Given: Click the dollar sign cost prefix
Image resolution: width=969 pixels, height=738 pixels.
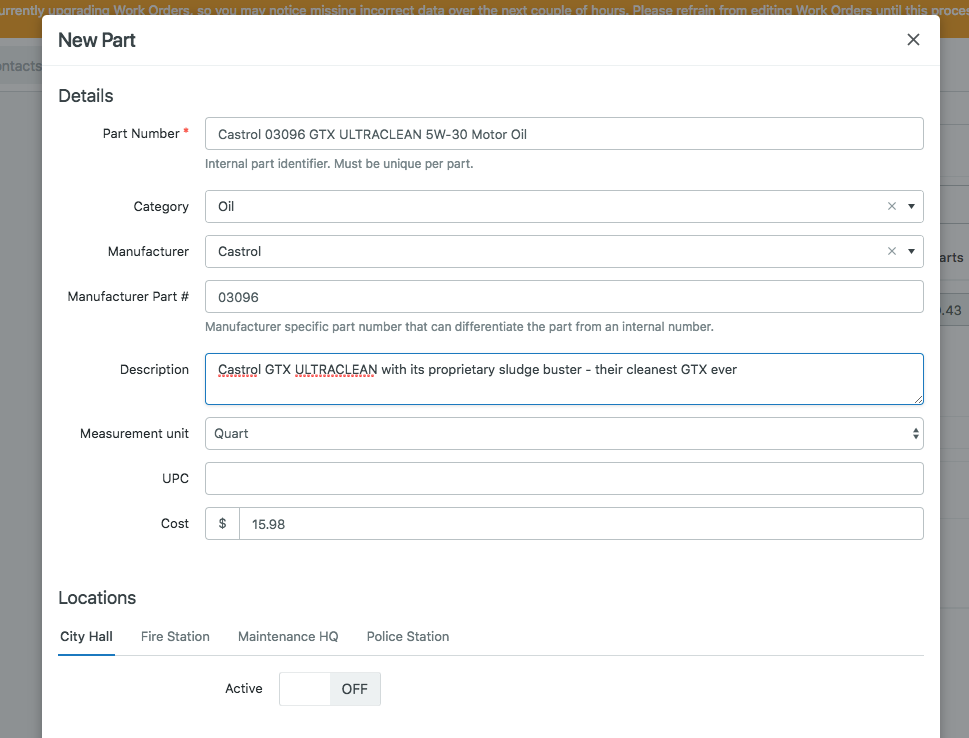Looking at the screenshot, I should coord(222,524).
